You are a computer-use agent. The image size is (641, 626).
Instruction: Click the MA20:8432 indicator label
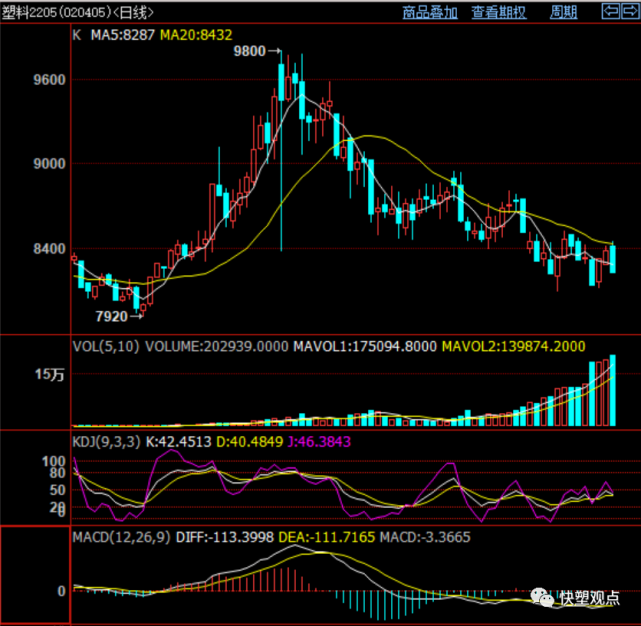point(196,35)
